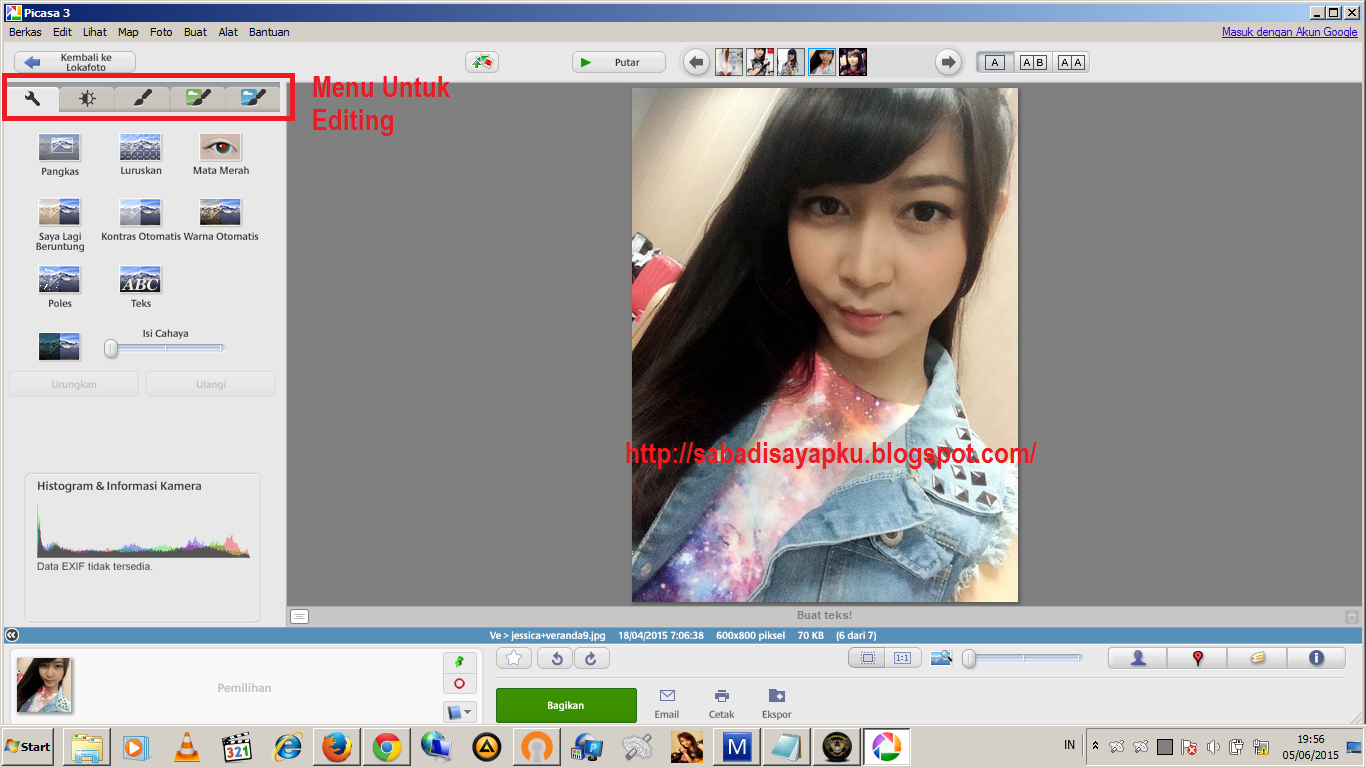This screenshot has width=1366, height=768.
Task: Click Masuk dengan Akun Google link
Action: pos(1290,32)
